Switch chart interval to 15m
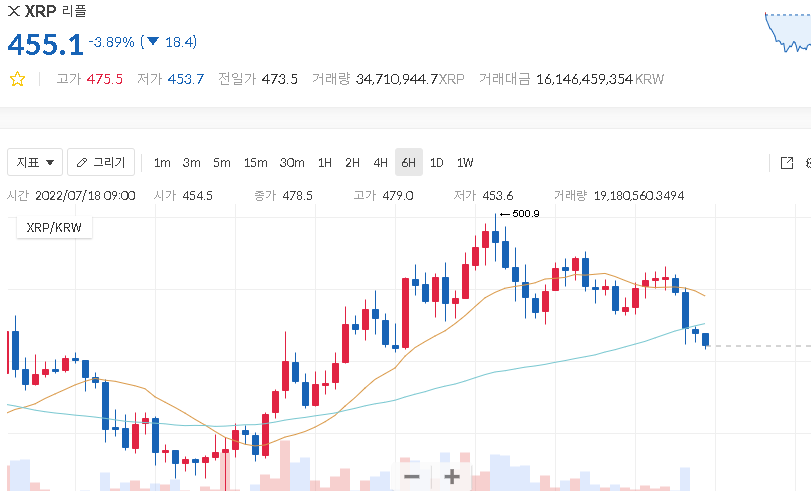The height and width of the screenshot is (491, 811). click(x=256, y=162)
